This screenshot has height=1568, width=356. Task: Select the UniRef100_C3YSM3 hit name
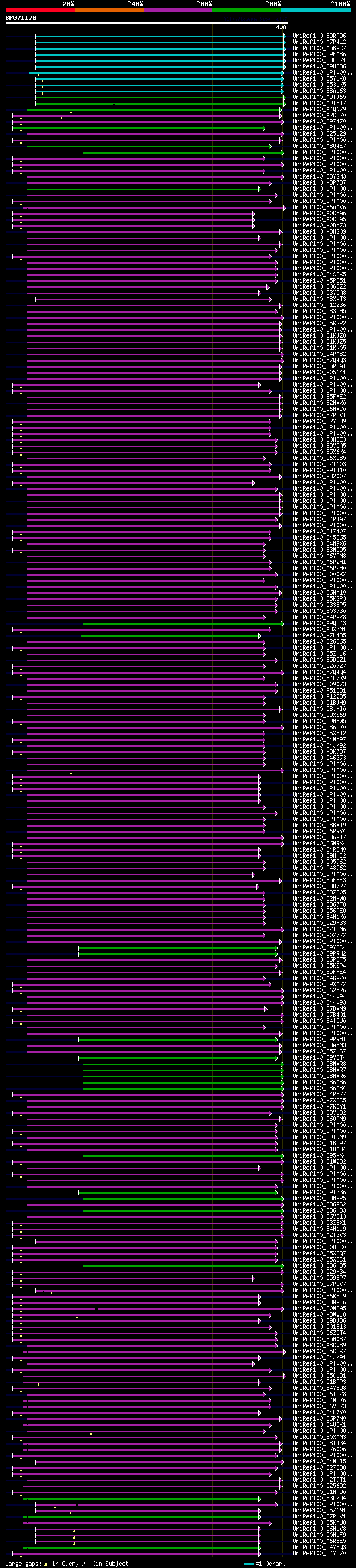click(319, 176)
